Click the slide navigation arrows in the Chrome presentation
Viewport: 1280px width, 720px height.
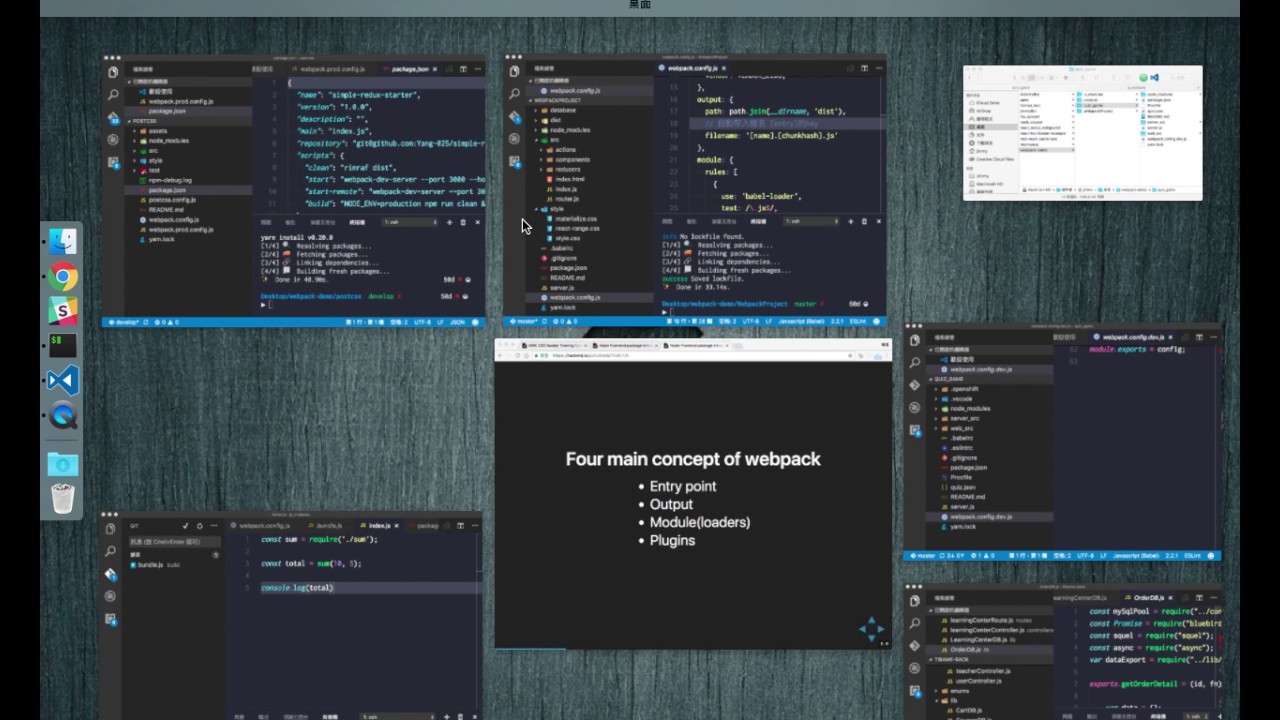point(871,629)
